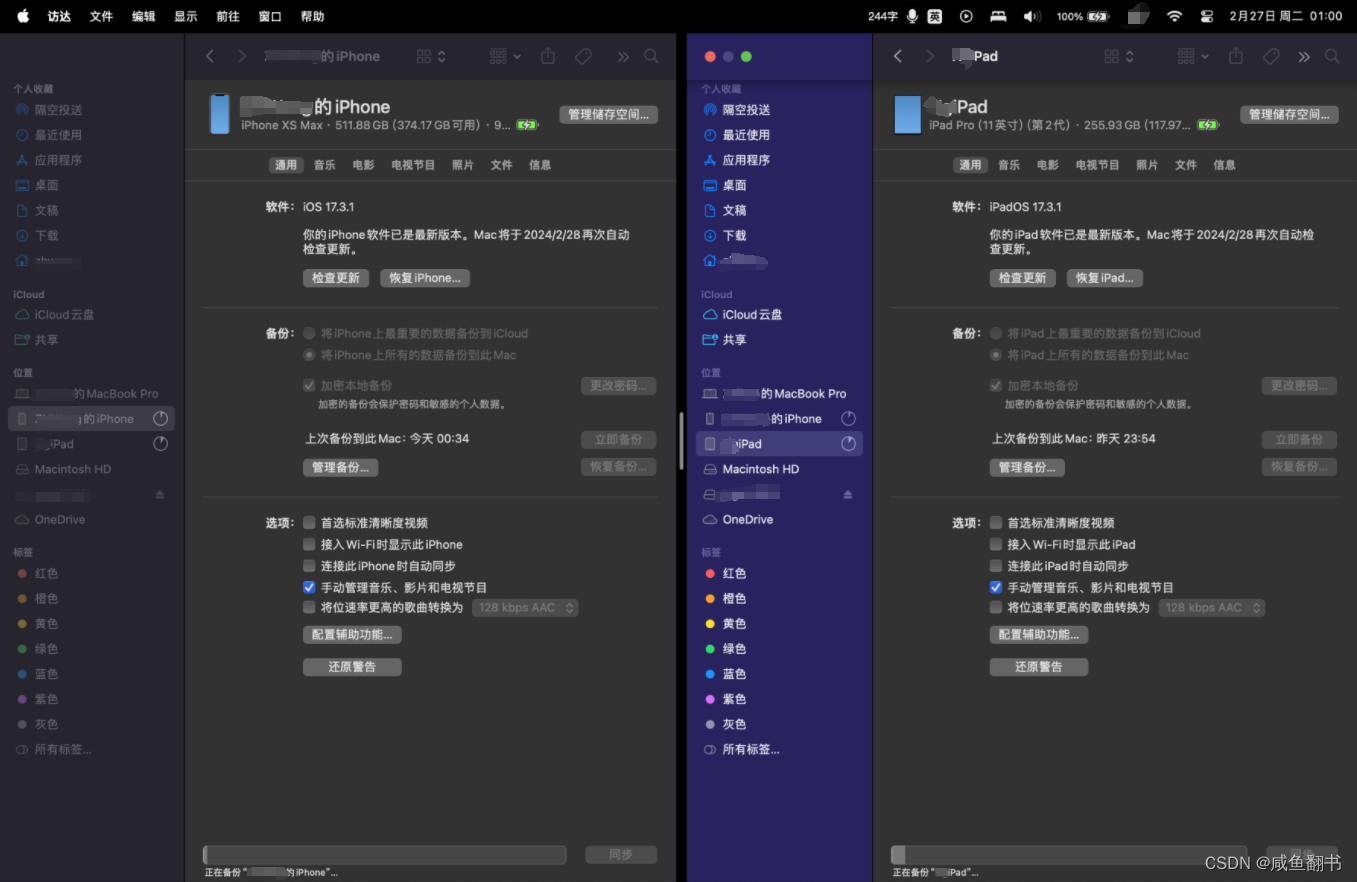Click iPhone sync progress icon in left sidebar

(x=160, y=418)
